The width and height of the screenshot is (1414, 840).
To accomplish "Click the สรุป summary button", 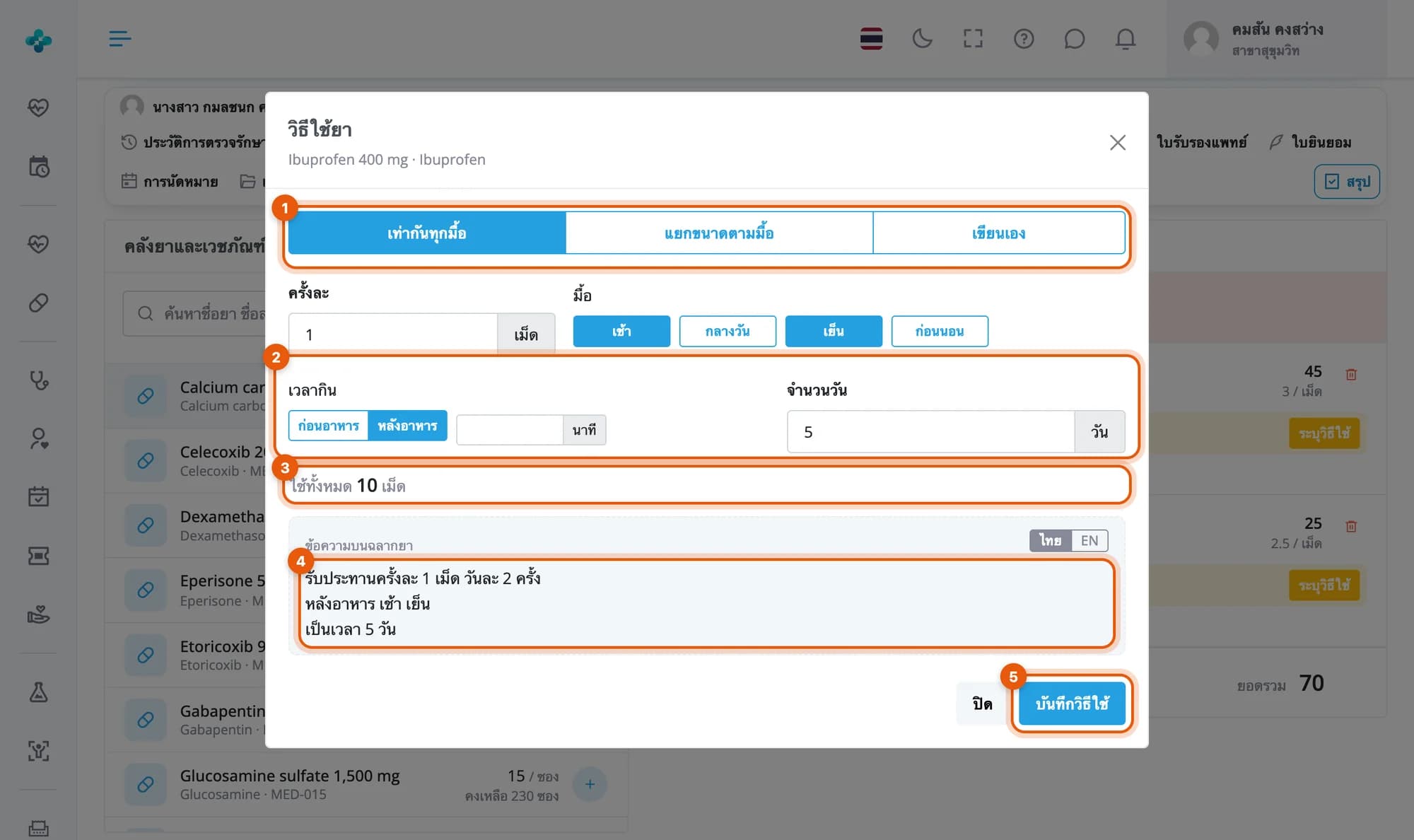I will click(x=1347, y=182).
